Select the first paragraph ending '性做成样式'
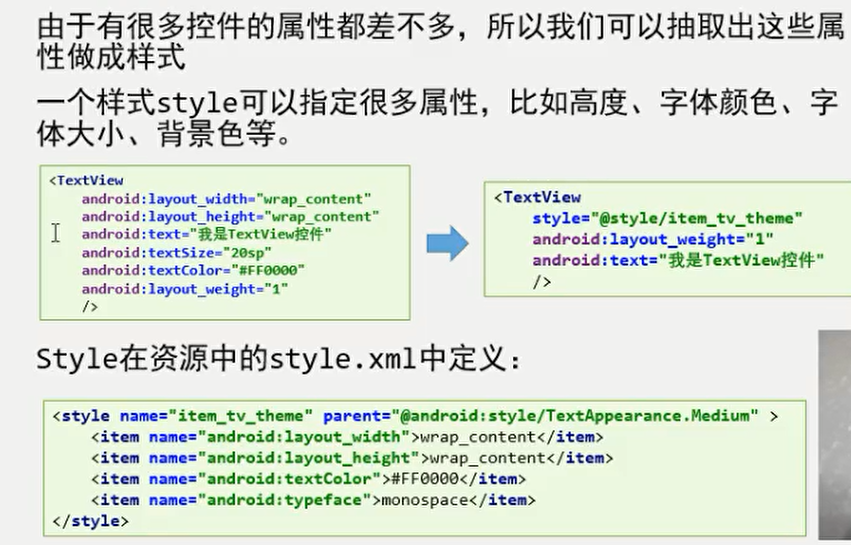Image resolution: width=851 pixels, height=545 pixels. coord(441,41)
